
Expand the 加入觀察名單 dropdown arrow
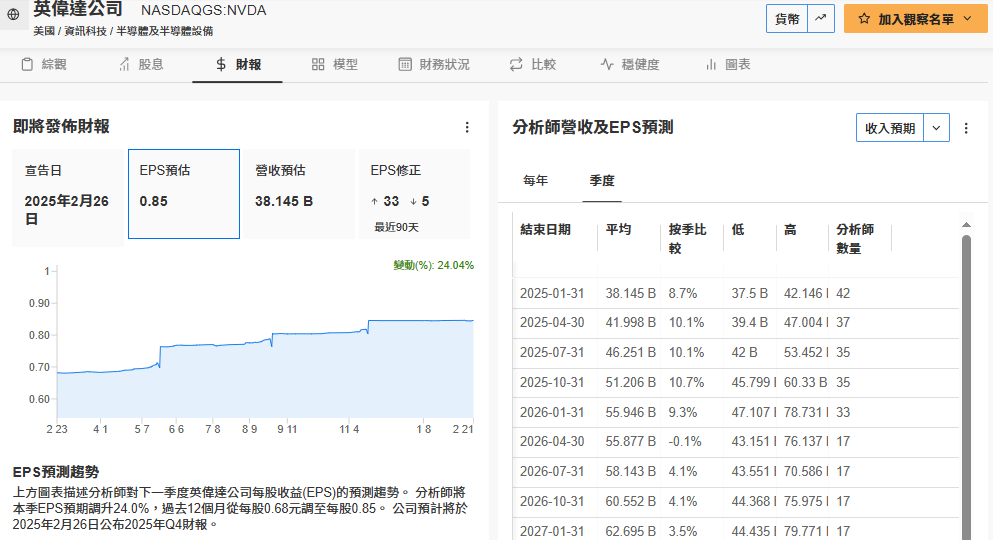968,19
